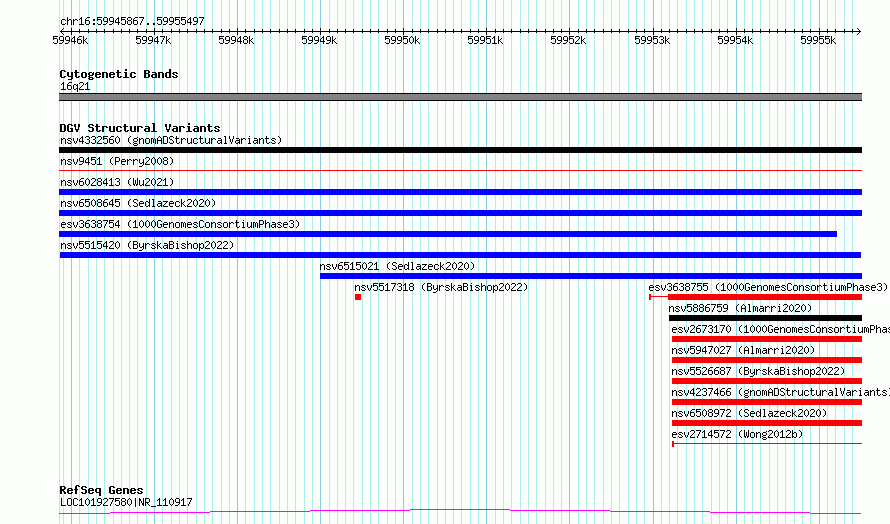
Task: Click the 59953k ruler tick label
Action: pos(652,40)
